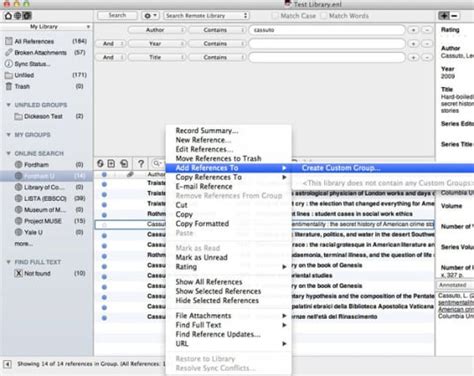Click the plus layout button above Rating panel

[444, 15]
